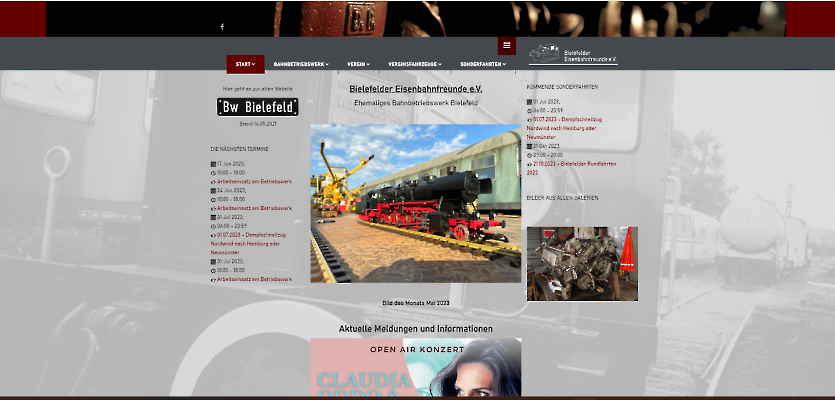Image resolution: width=835 pixels, height=400 pixels.
Task: Click the 'Hier geht es zur alten Website' text
Action: point(258,89)
